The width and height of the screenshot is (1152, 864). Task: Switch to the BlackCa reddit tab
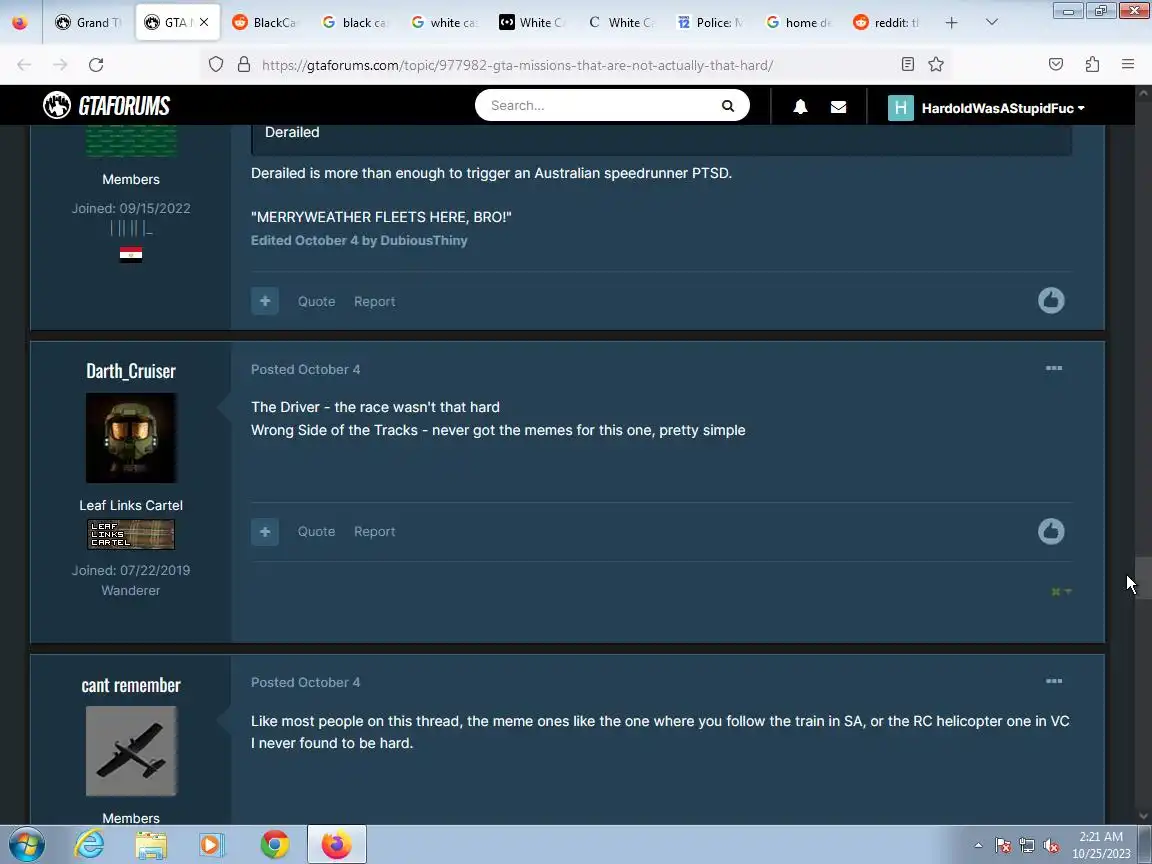(264, 23)
